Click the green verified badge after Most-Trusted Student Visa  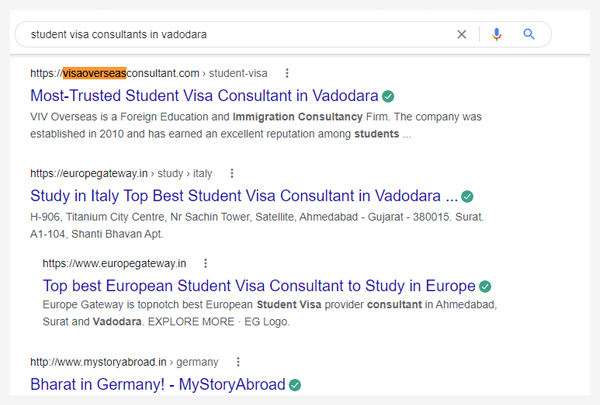[x=388, y=96]
